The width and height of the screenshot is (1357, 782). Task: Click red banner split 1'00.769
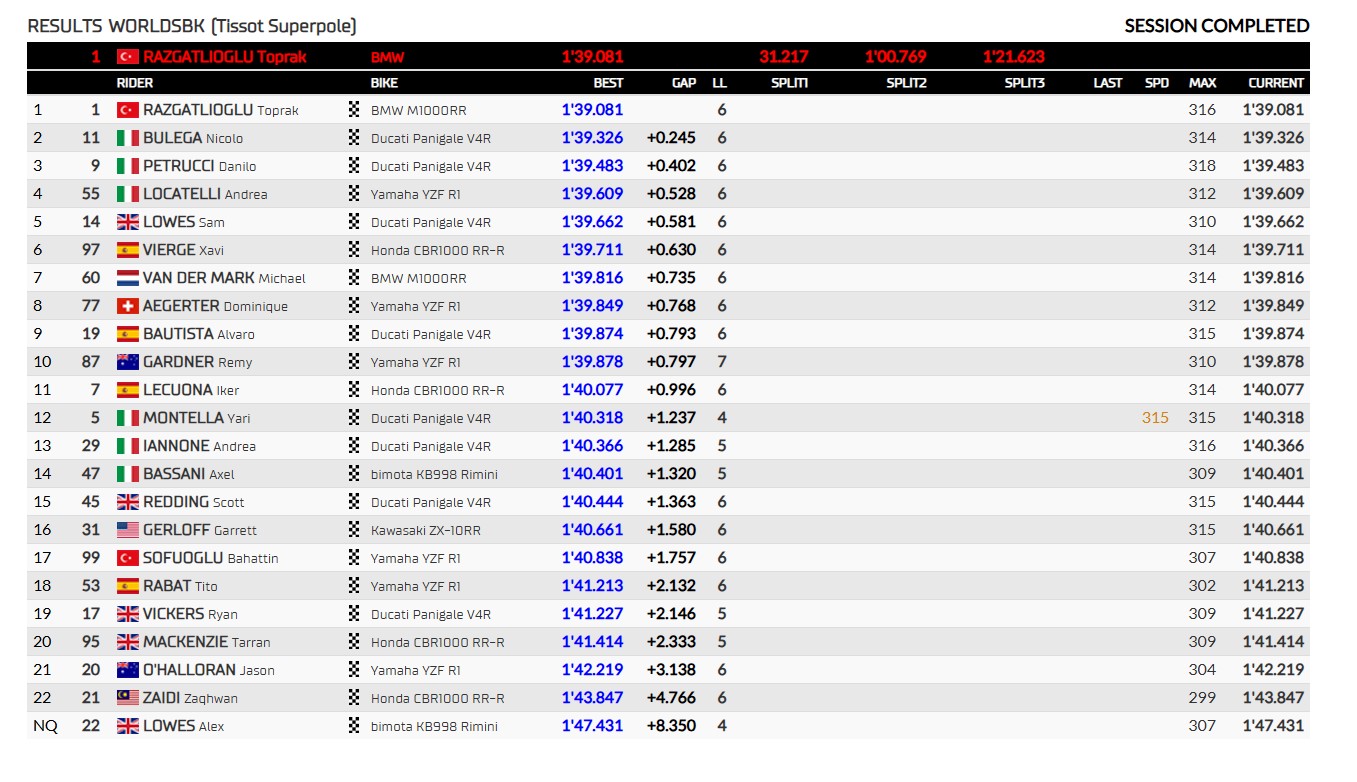[896, 57]
